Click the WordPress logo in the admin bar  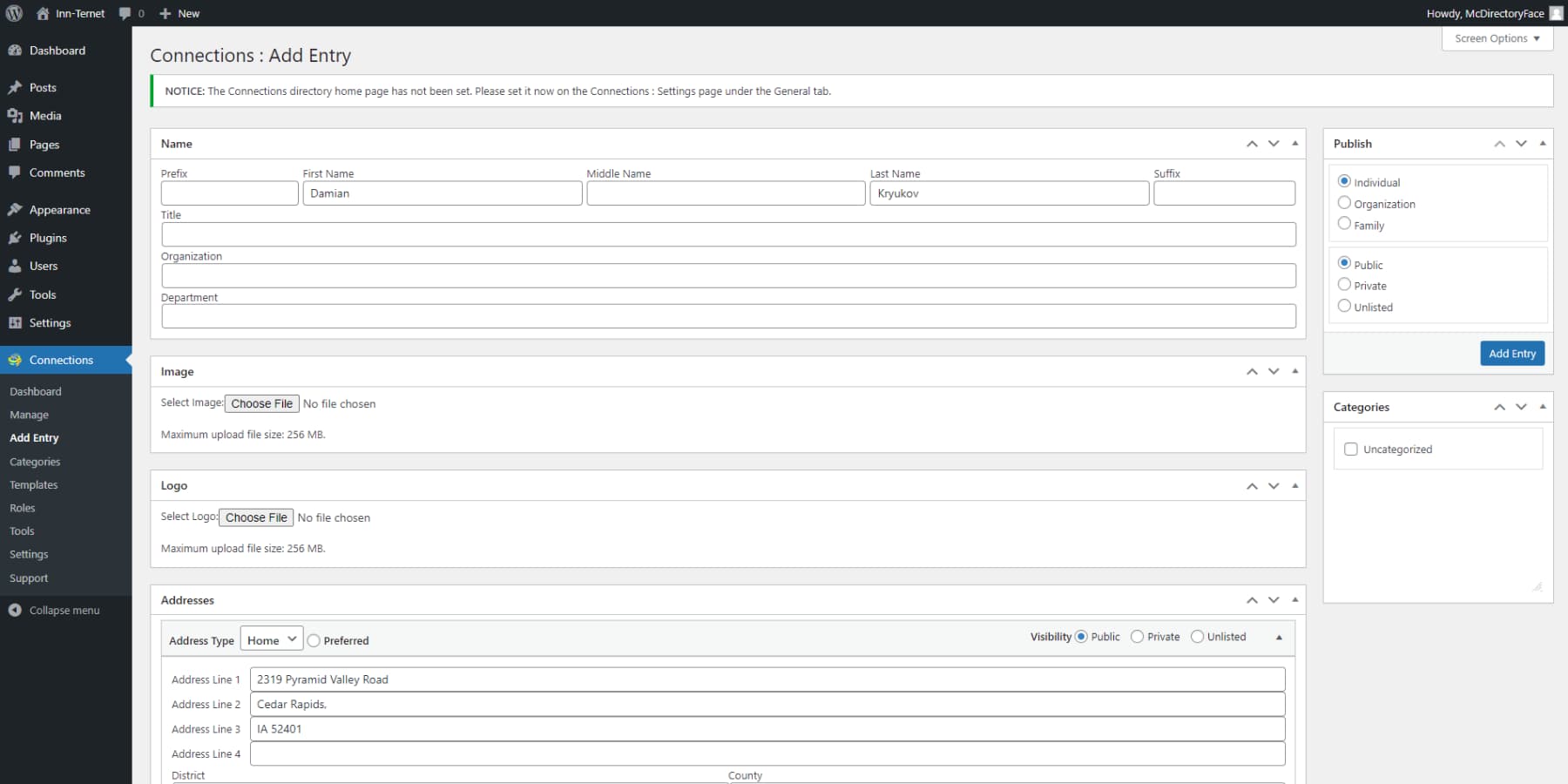[13, 13]
